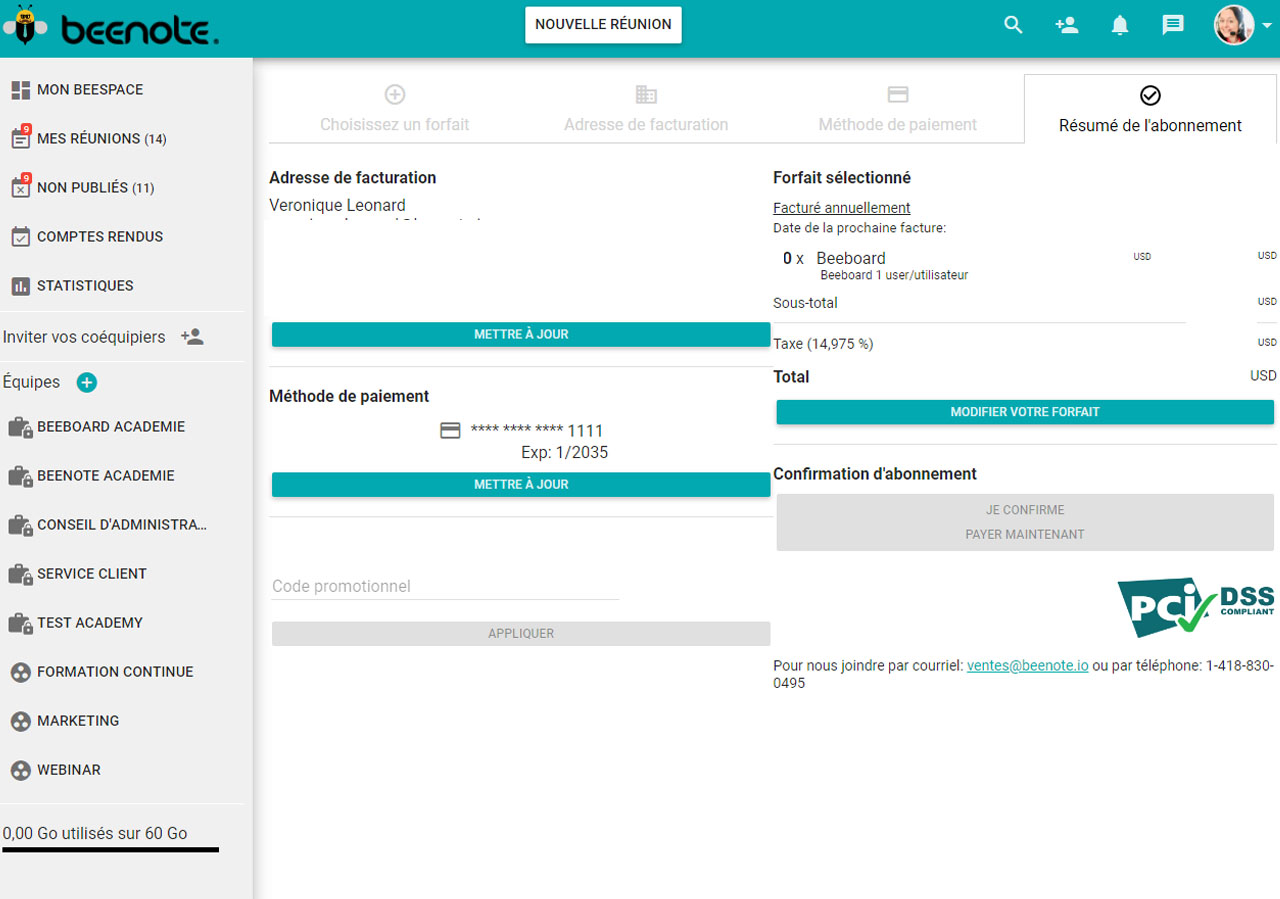Click JE CONFIRME PAYER MAINTENANT button

pyautogui.click(x=1025, y=522)
